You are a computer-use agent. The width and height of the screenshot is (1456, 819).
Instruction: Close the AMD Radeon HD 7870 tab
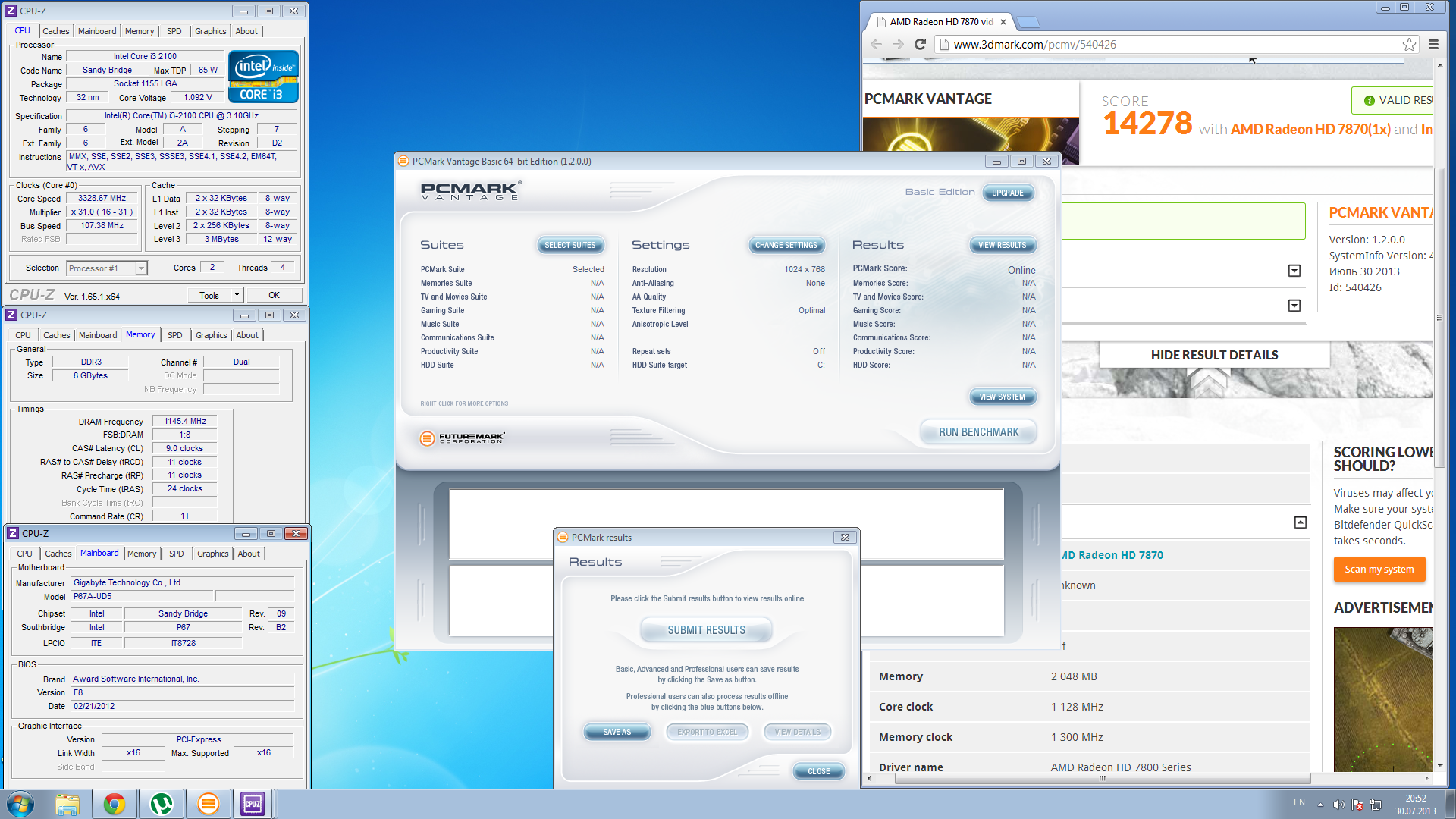(1003, 22)
